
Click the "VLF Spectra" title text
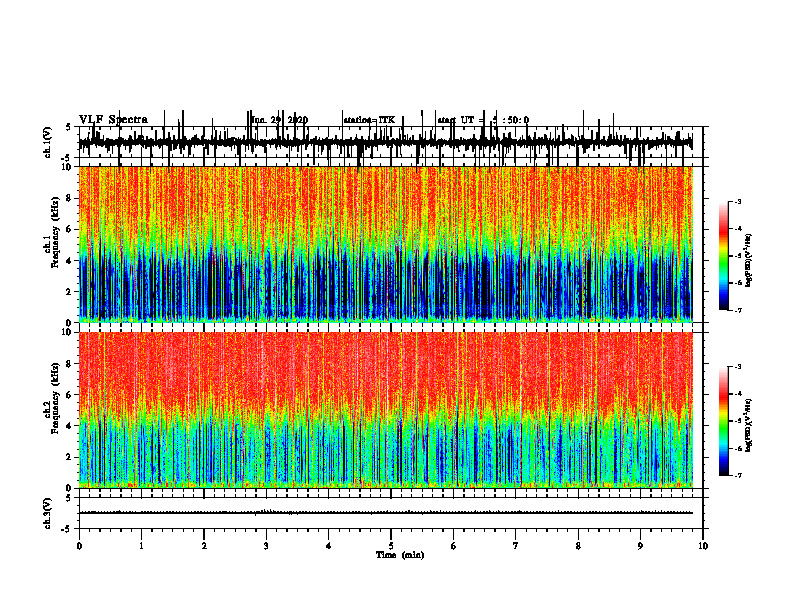pos(113,120)
